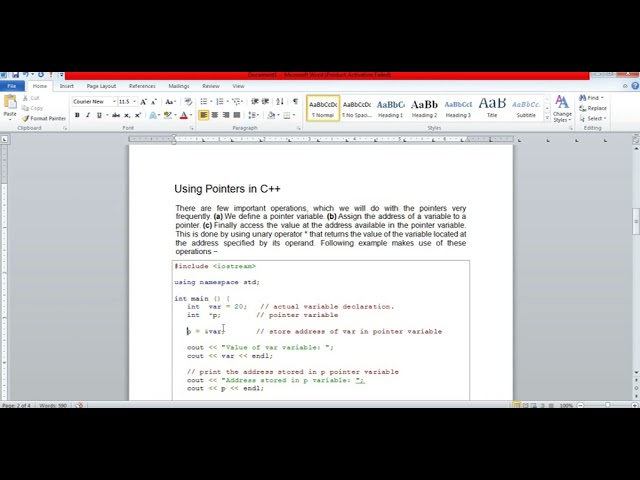Apply the Title style
This screenshot has width=640, height=480.
(492, 109)
